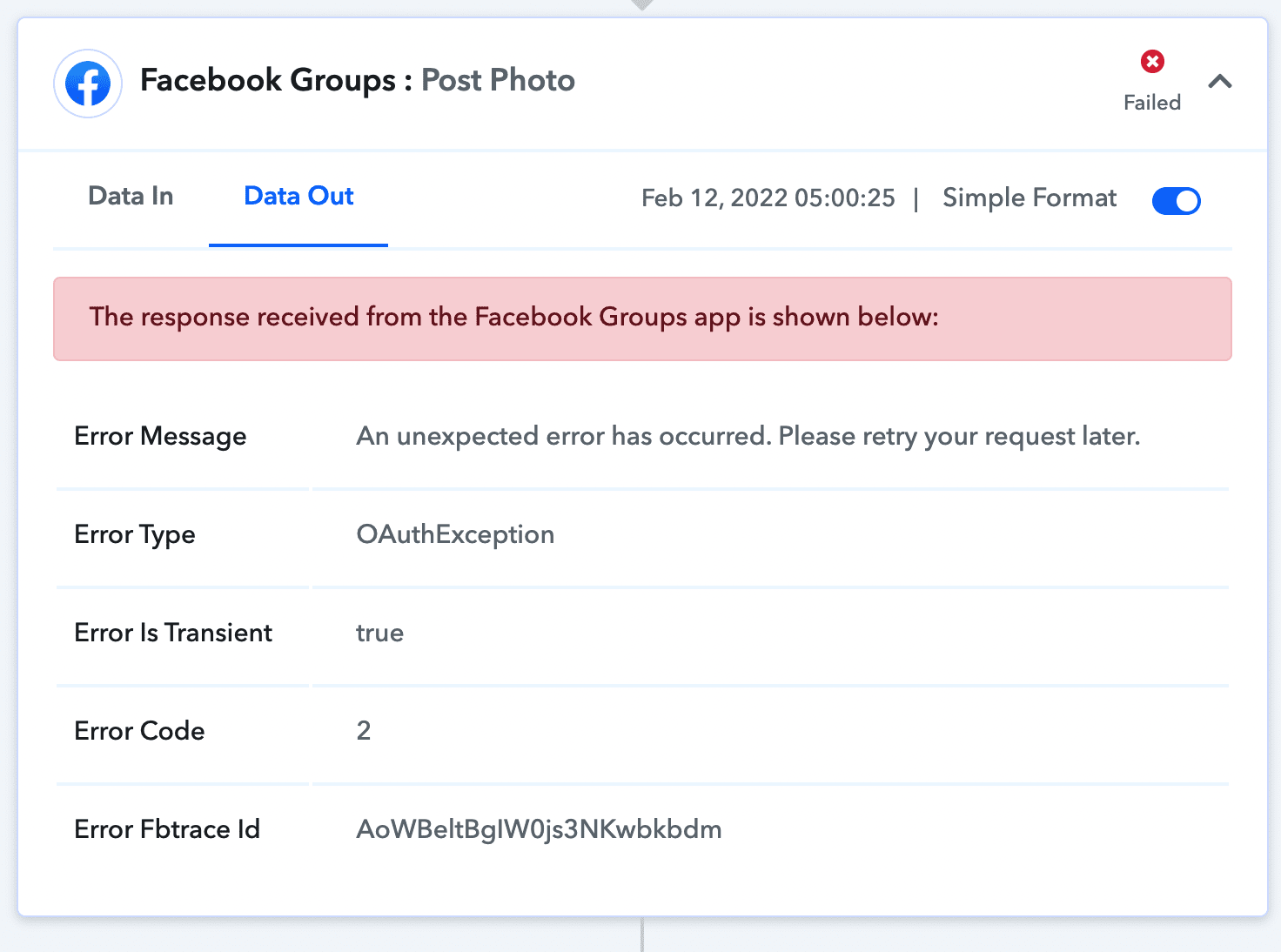Click the unexpected error message text

[748, 436]
